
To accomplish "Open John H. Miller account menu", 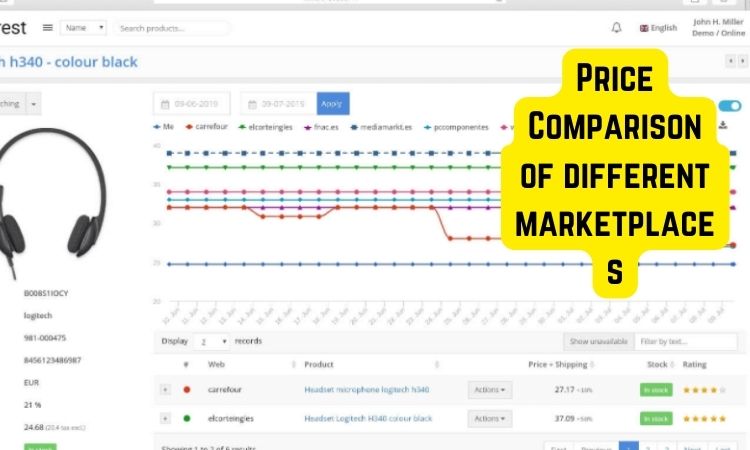I will pos(718,27).
